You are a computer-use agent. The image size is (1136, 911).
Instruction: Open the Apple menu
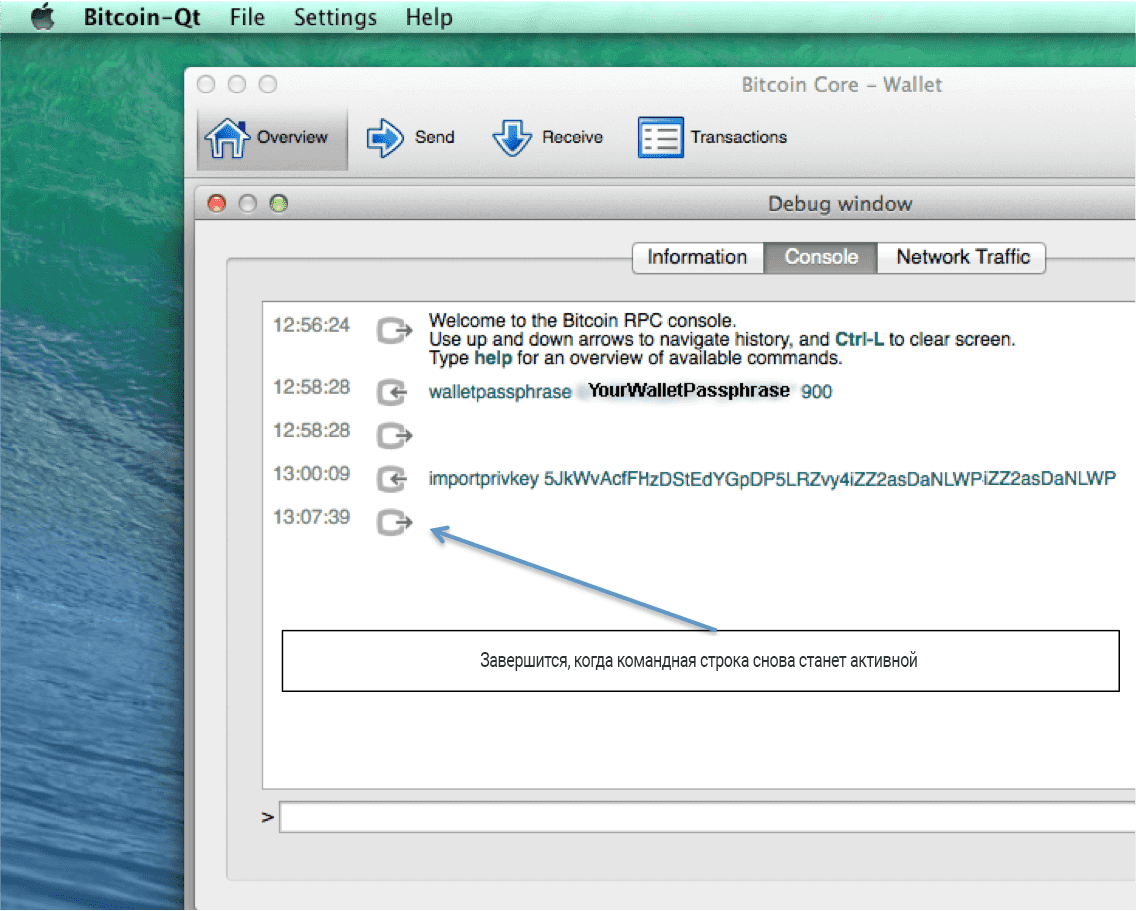[x=43, y=17]
